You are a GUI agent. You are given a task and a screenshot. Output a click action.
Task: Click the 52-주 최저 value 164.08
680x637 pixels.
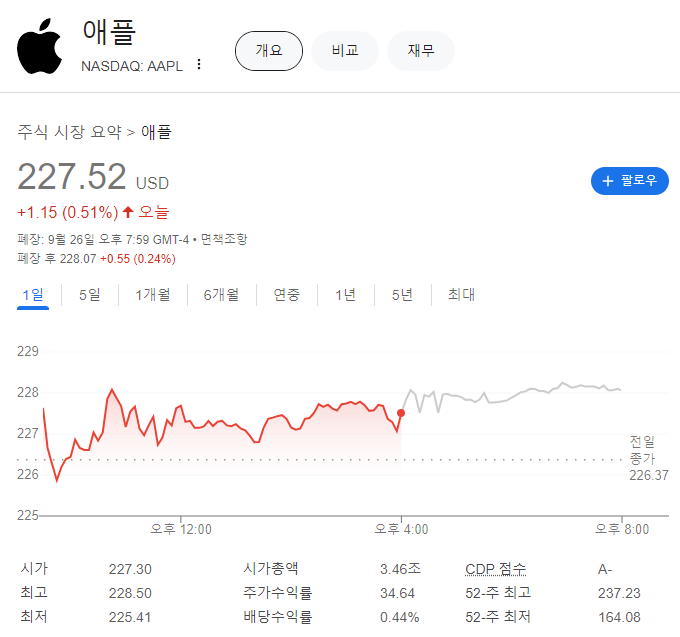[619, 617]
